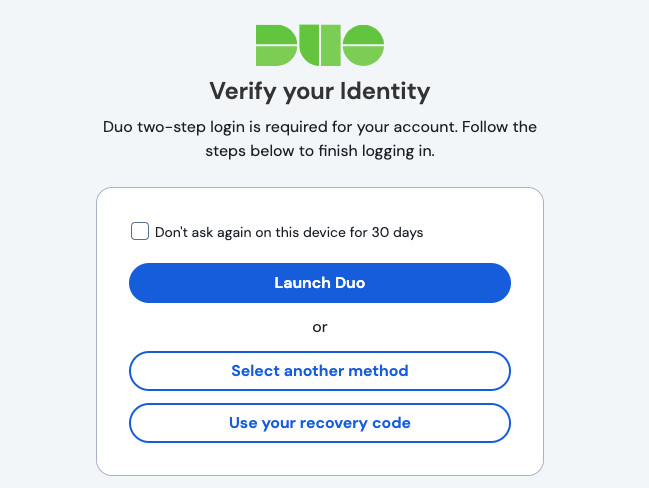Image resolution: width=649 pixels, height=488 pixels.
Task: Click the "or" separator text
Action: coord(320,327)
